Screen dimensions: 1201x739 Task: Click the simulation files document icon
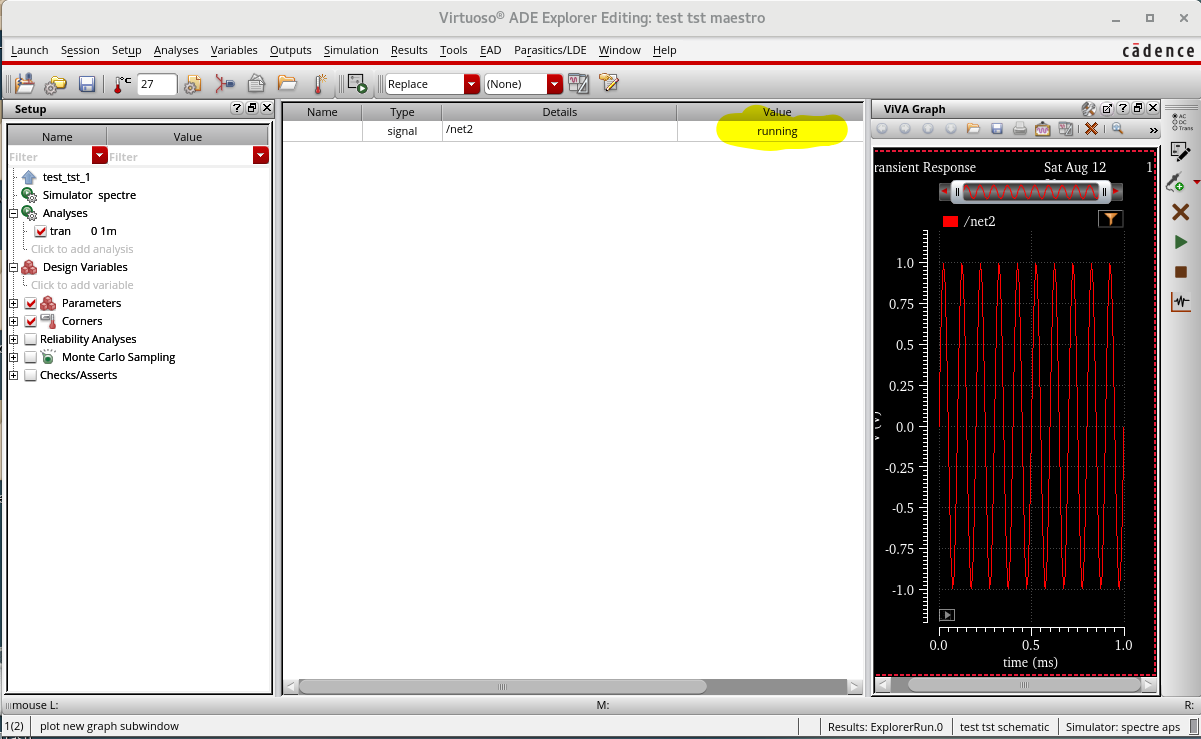[256, 84]
